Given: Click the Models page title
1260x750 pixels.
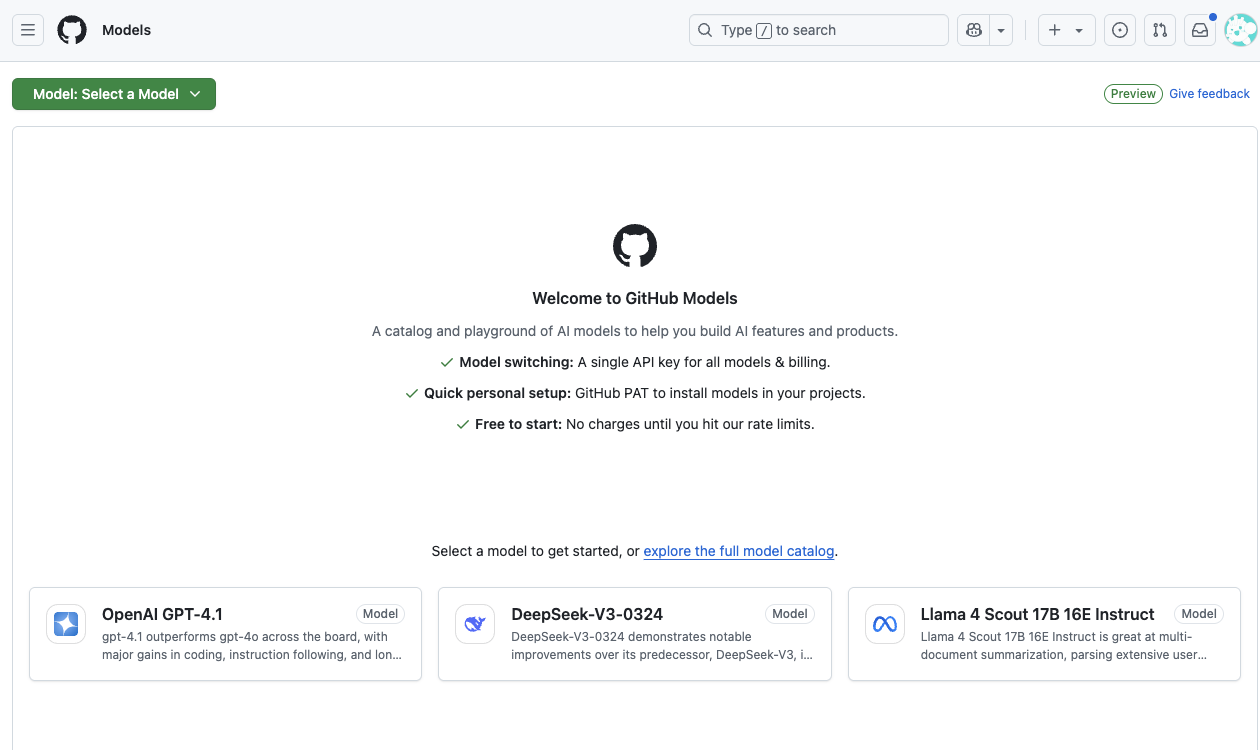Looking at the screenshot, I should 126,30.
